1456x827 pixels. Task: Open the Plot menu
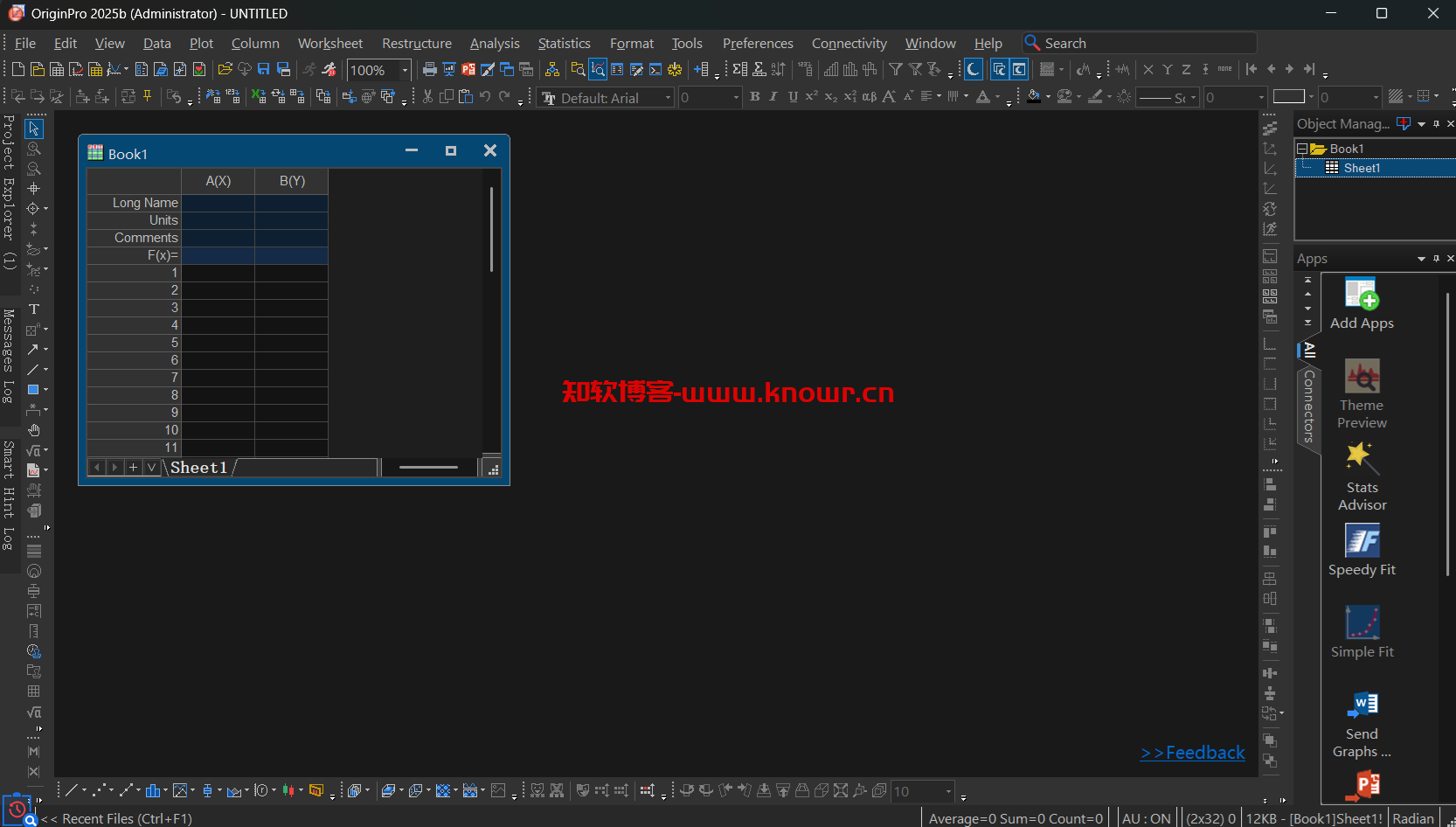click(201, 43)
